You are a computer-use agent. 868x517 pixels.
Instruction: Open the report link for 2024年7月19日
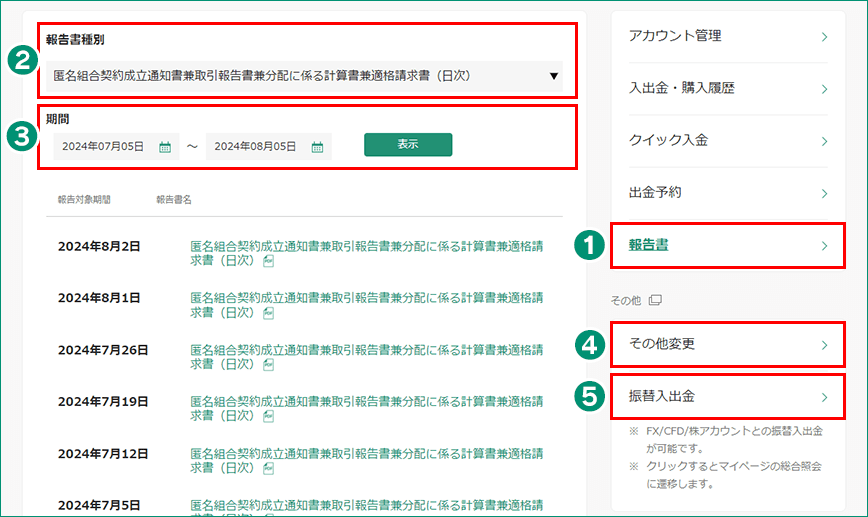click(366, 409)
